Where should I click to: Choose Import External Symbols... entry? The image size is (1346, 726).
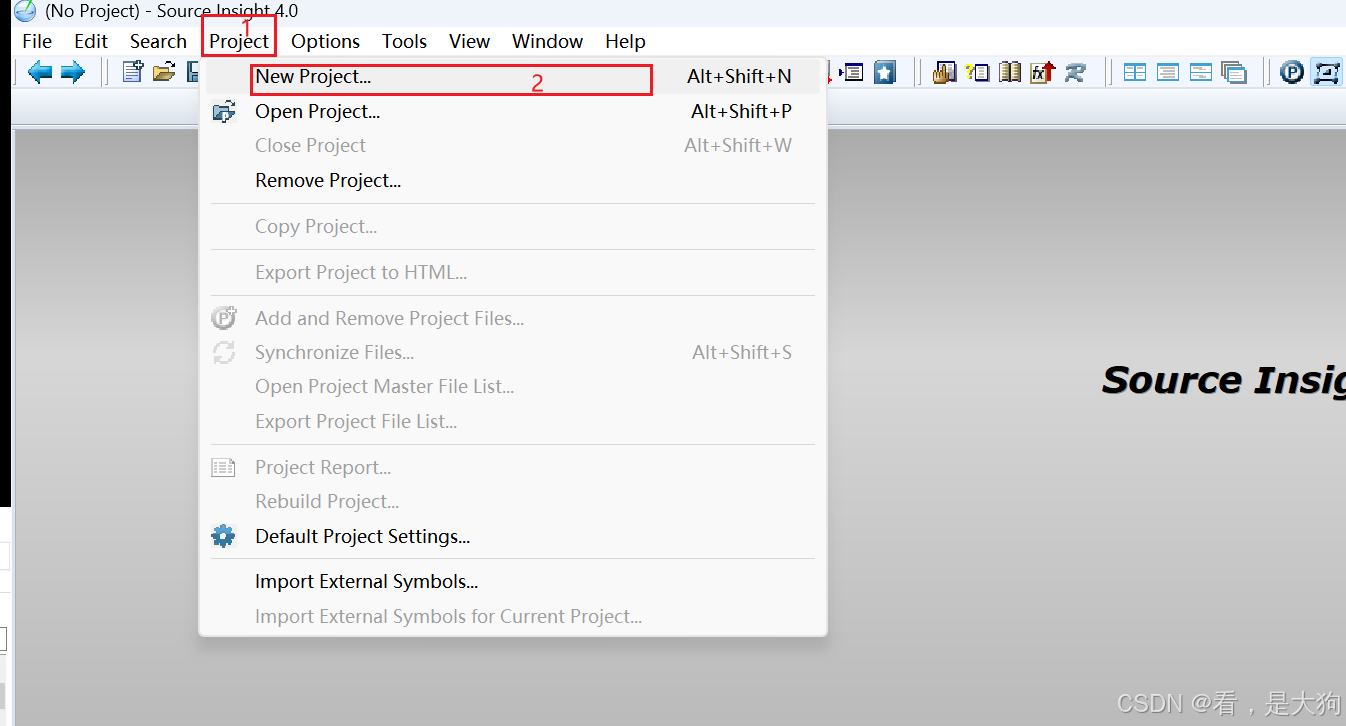coord(513,581)
